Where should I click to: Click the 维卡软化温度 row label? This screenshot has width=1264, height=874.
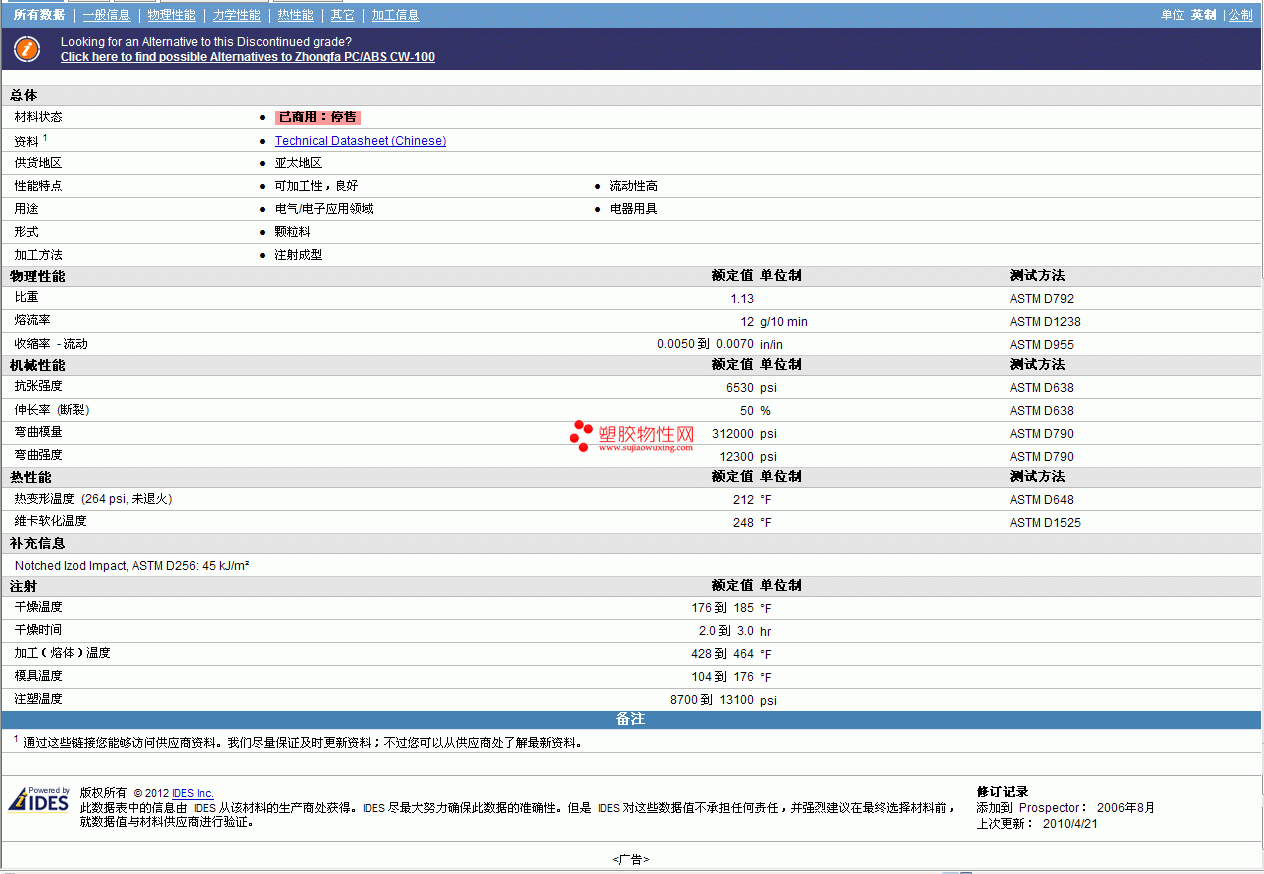pyautogui.click(x=50, y=521)
